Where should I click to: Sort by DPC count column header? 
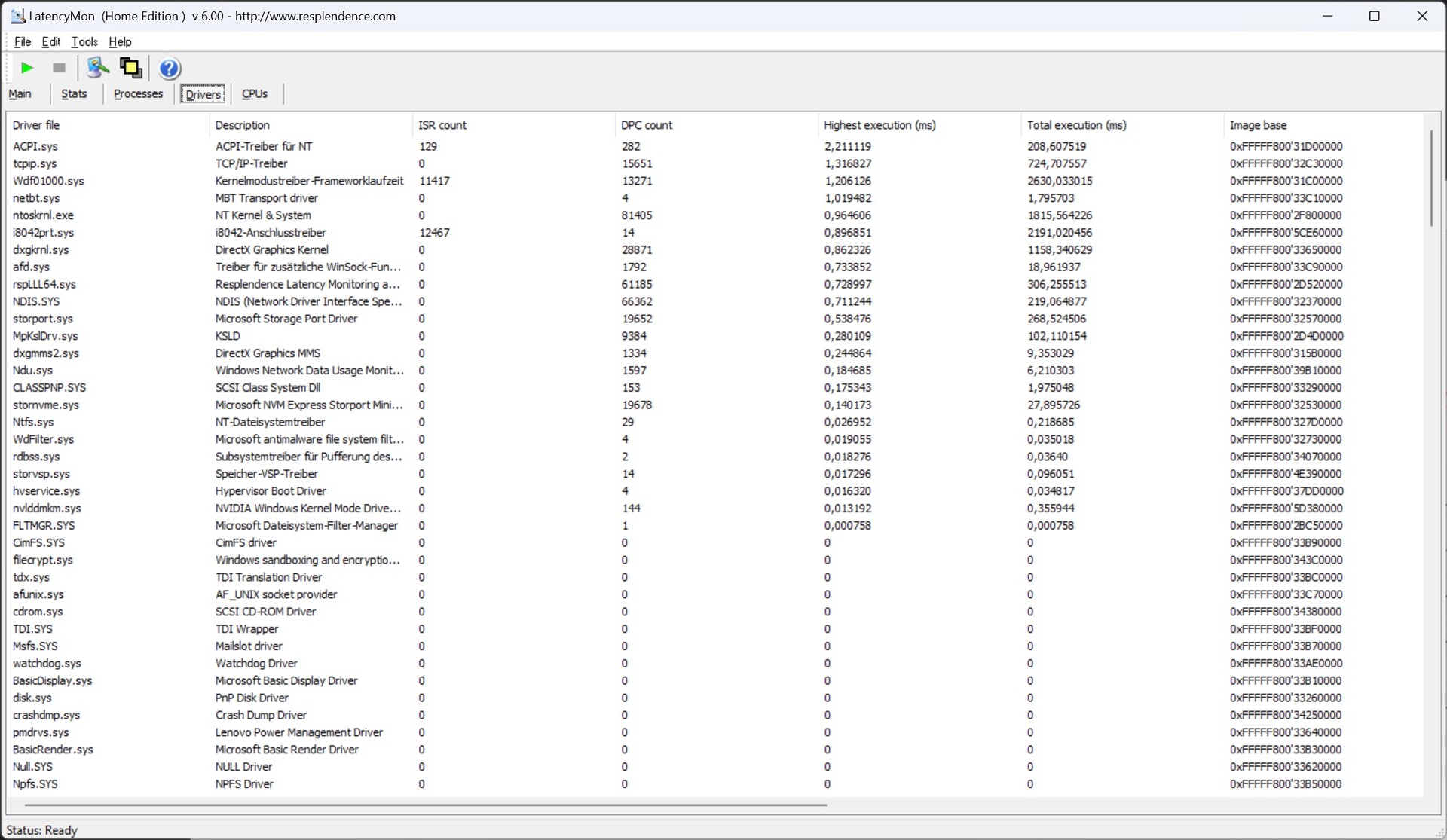click(647, 125)
